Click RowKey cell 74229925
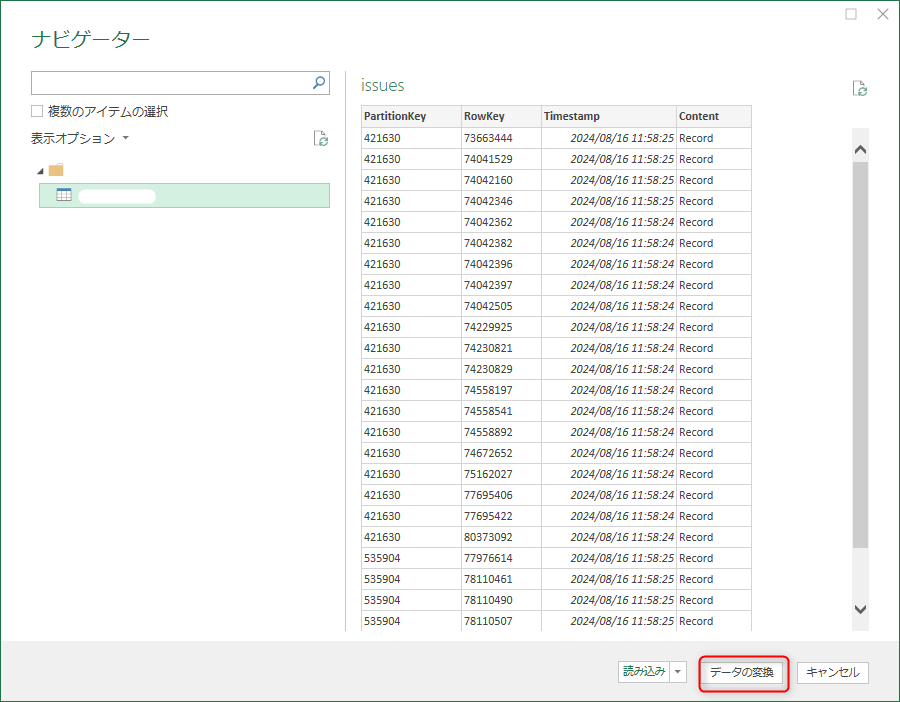The height and width of the screenshot is (702, 900). 501,327
